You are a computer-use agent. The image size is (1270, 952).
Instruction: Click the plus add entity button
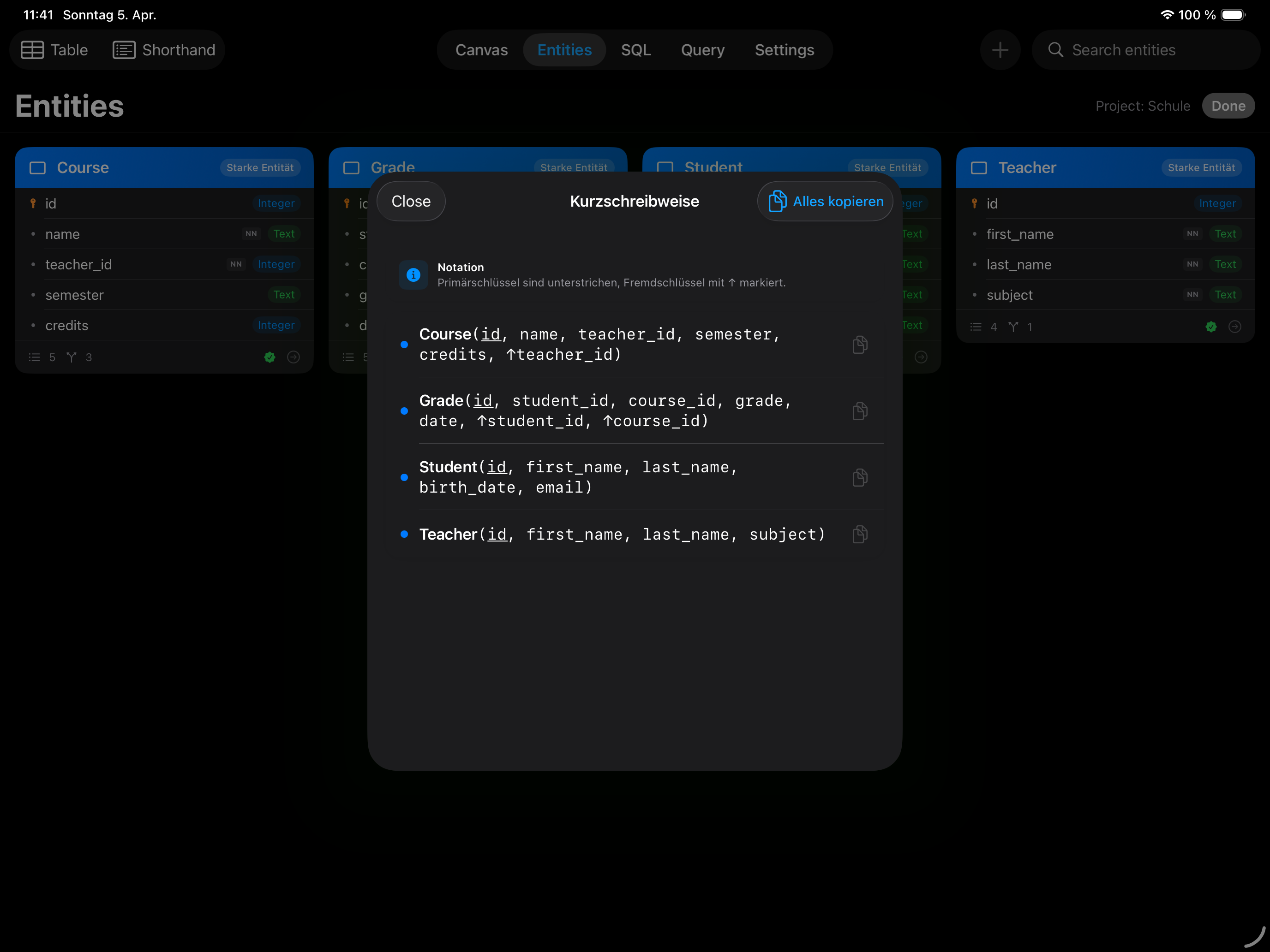[1000, 50]
